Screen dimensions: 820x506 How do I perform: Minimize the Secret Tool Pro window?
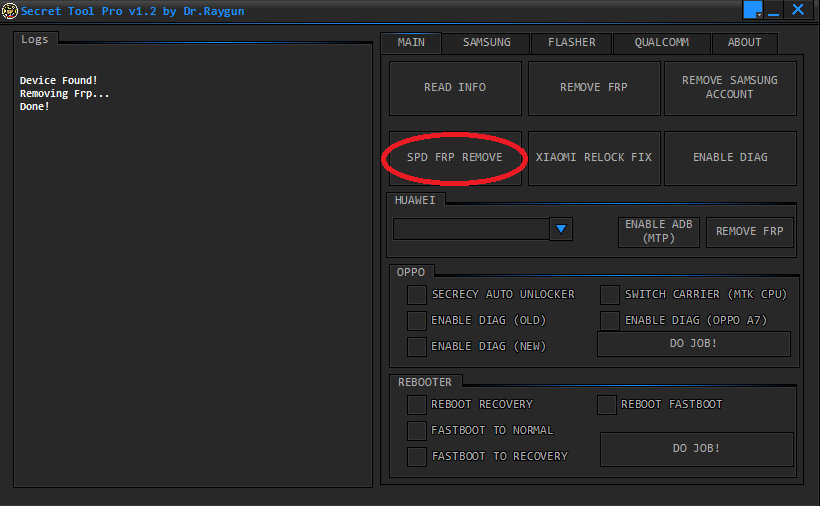(x=773, y=10)
